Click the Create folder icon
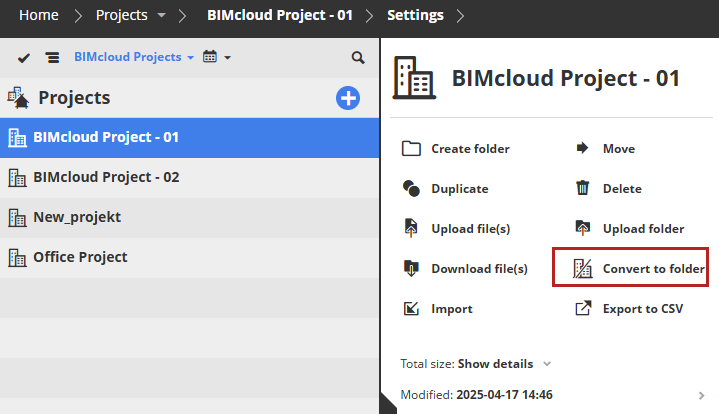719x414 pixels. (x=411, y=149)
